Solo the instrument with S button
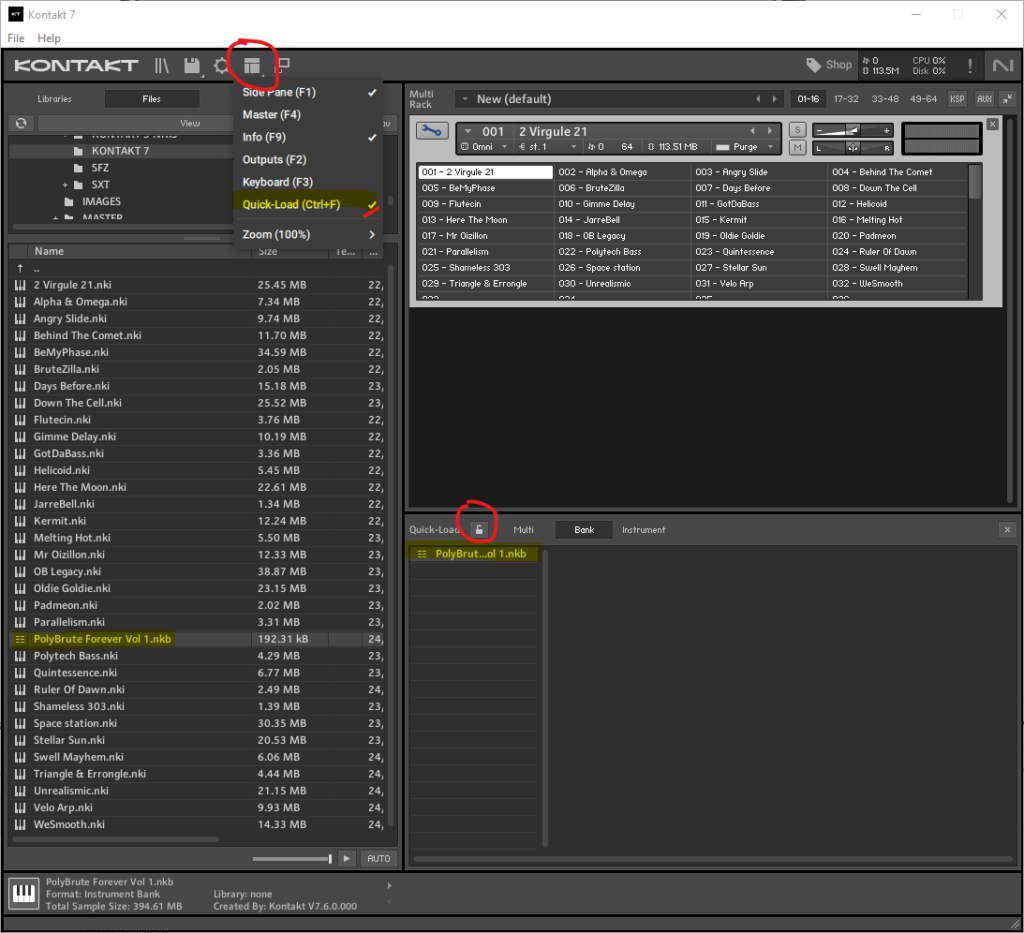 click(x=797, y=130)
